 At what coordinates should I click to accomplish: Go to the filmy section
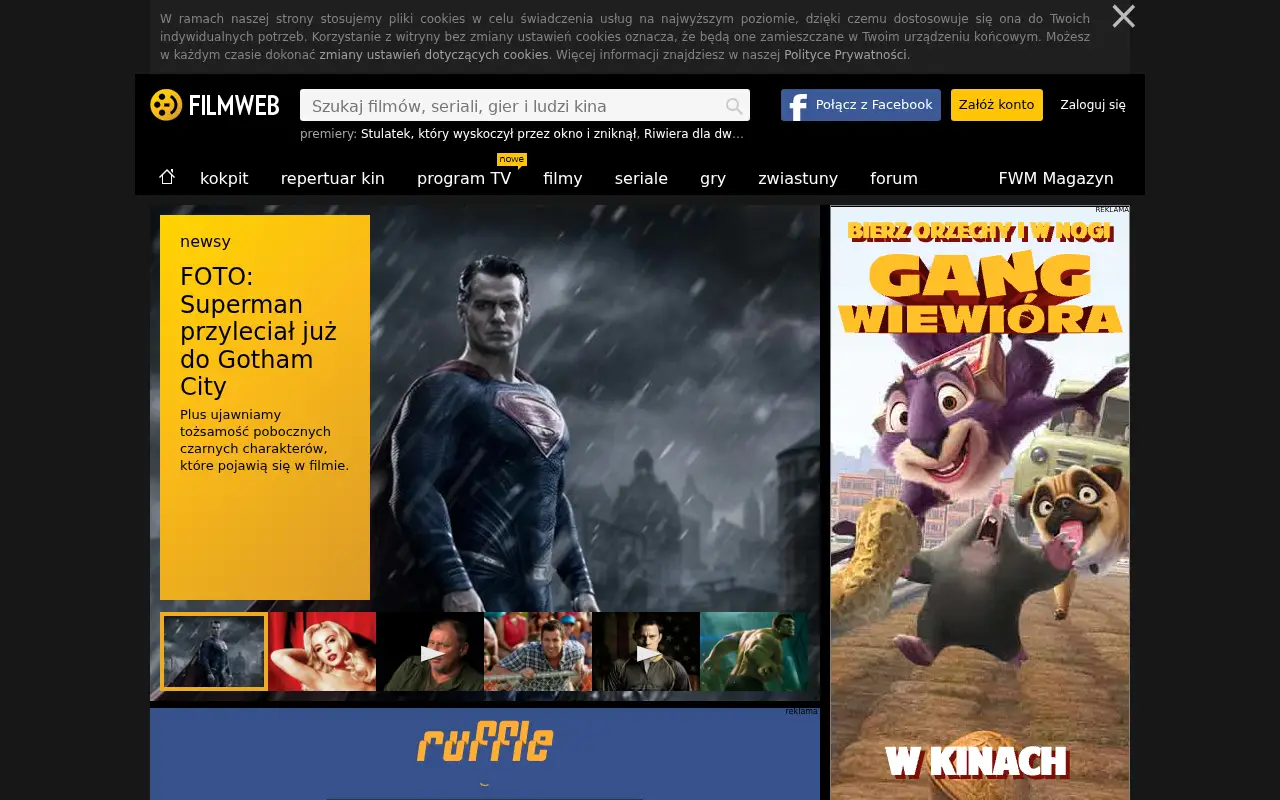coord(563,178)
